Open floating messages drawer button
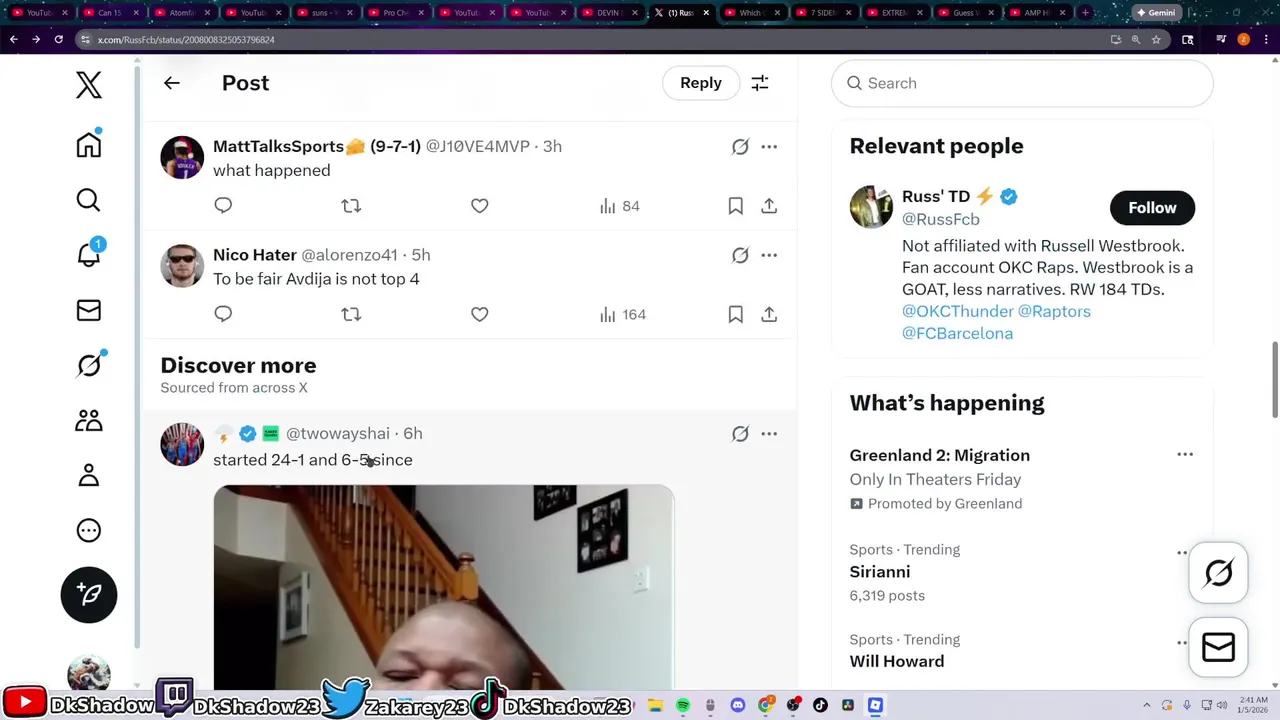This screenshot has width=1280, height=720. click(x=1218, y=648)
